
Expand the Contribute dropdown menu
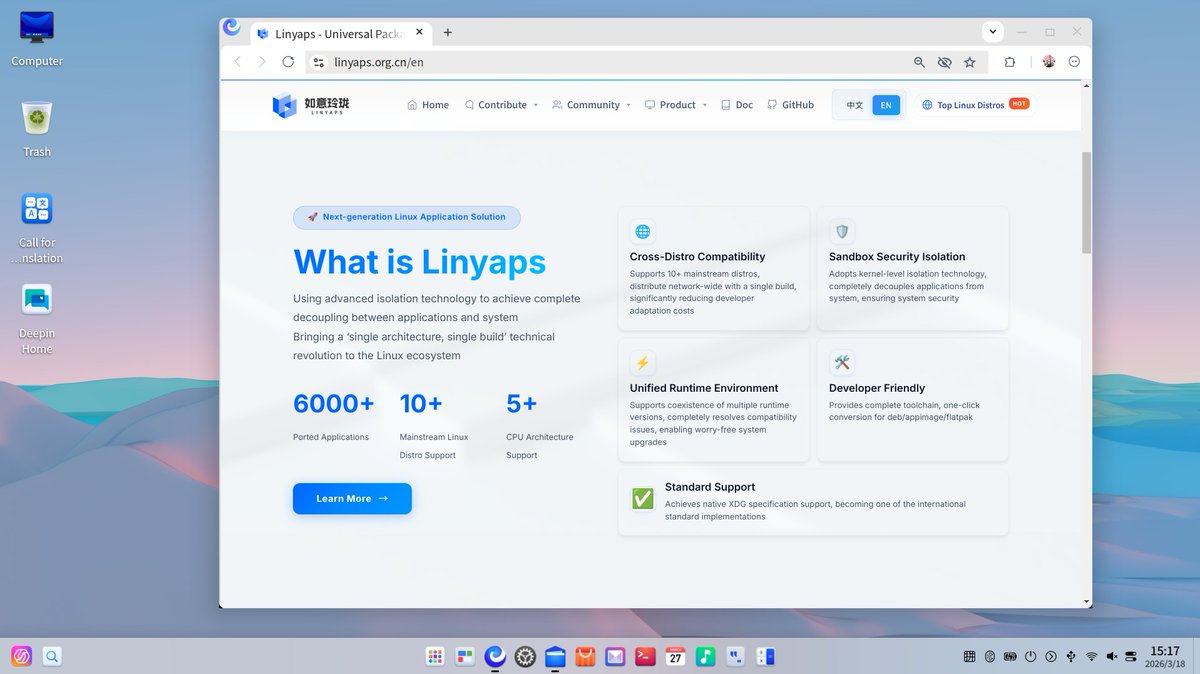pos(500,104)
